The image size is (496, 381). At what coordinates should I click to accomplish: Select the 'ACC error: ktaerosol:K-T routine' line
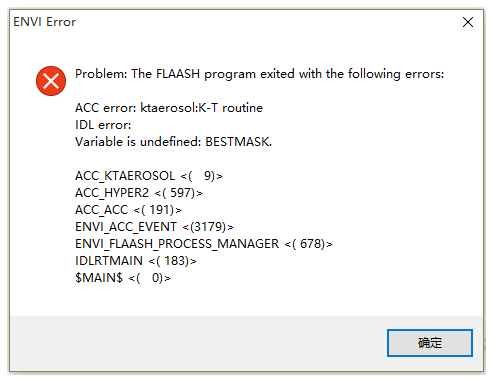pos(169,108)
